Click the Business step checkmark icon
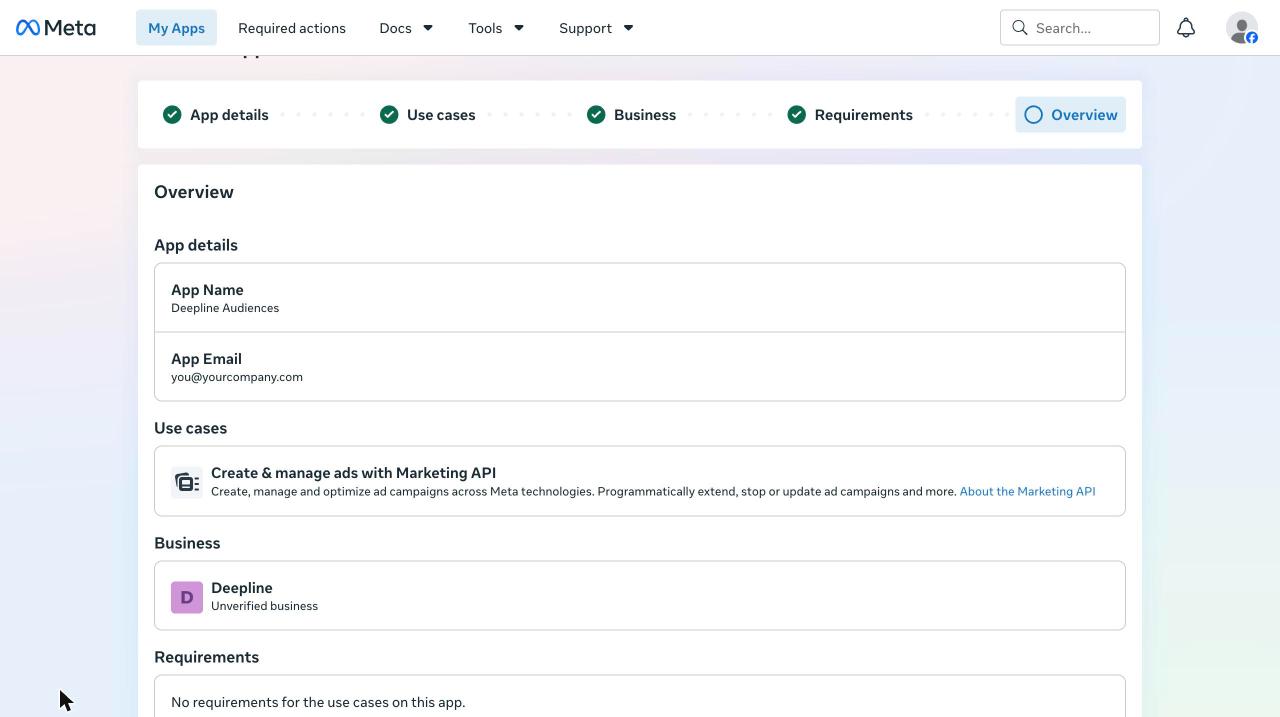The image size is (1280, 717). [596, 115]
